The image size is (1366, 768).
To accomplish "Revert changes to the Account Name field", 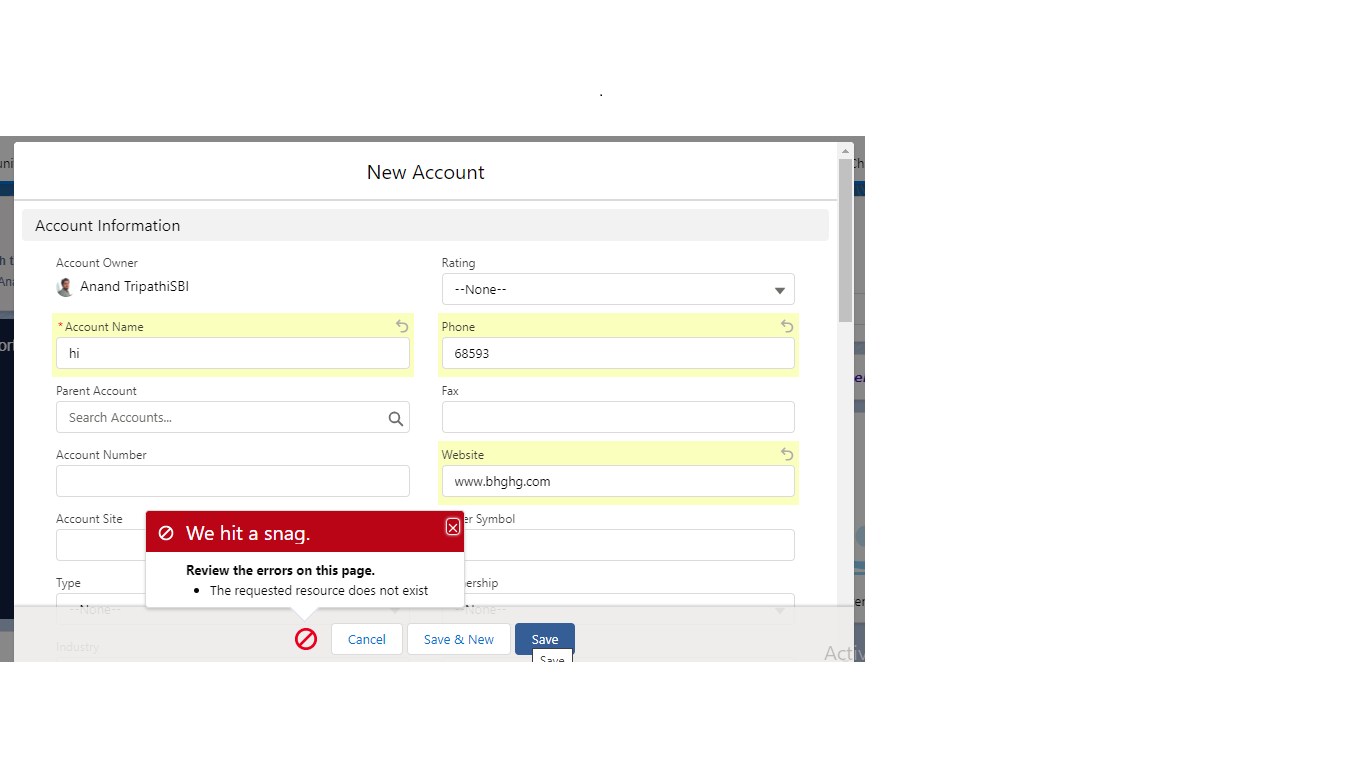I will tap(401, 326).
